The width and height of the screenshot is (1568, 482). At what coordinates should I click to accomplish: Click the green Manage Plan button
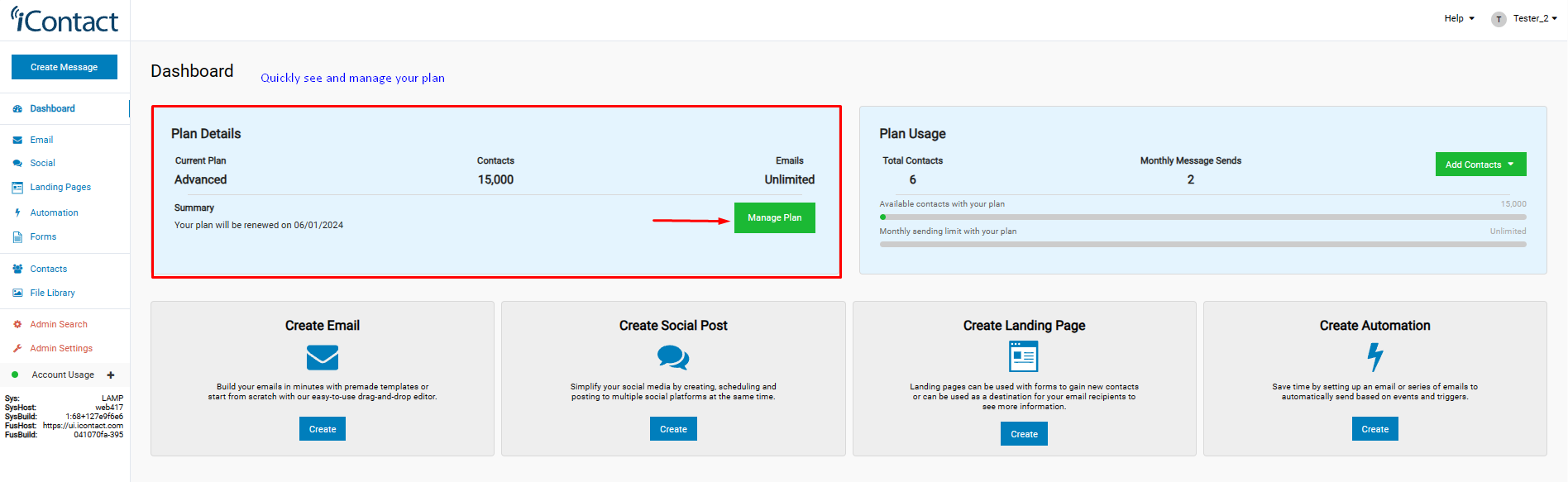tap(774, 217)
